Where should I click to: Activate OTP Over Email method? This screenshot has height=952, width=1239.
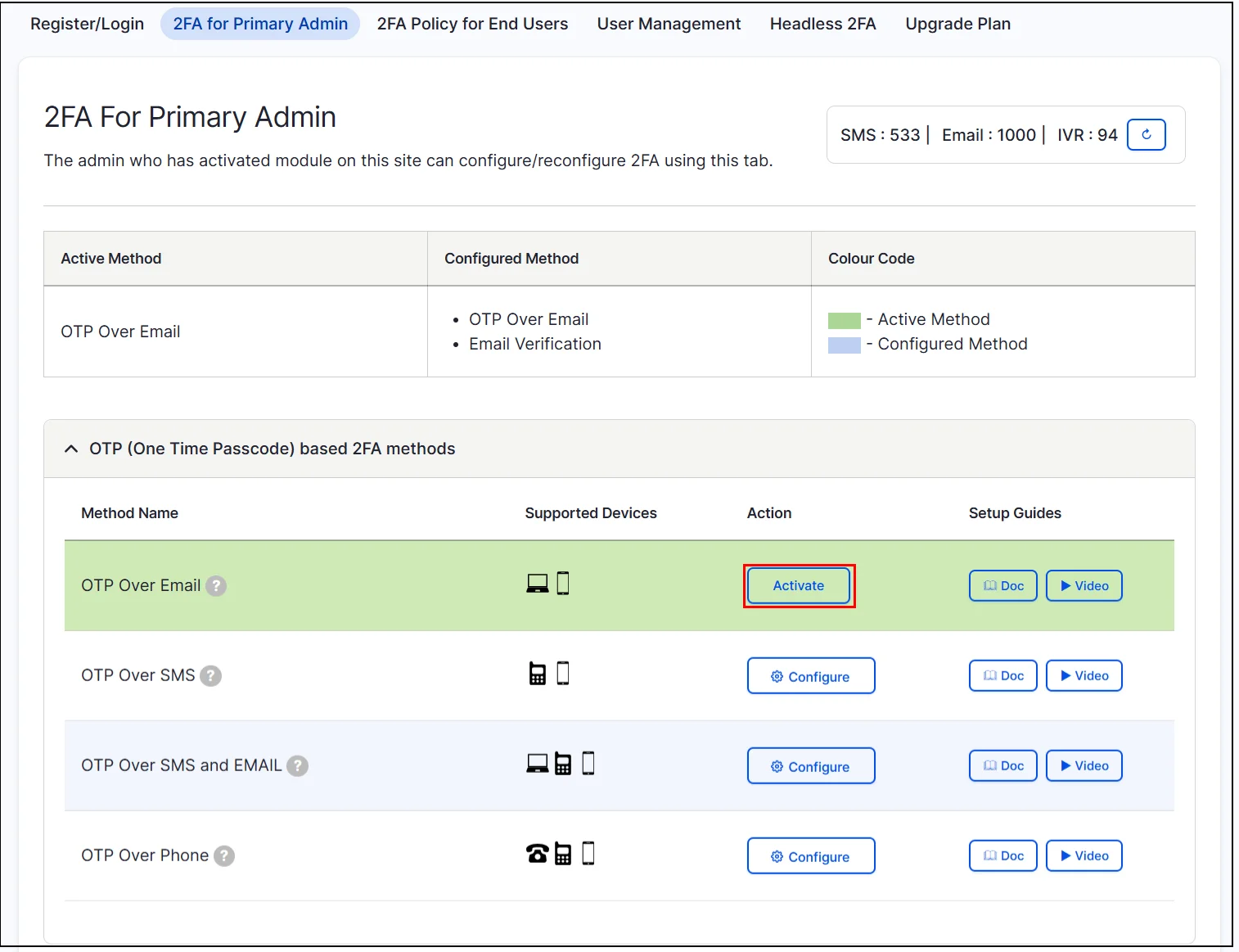(x=799, y=586)
